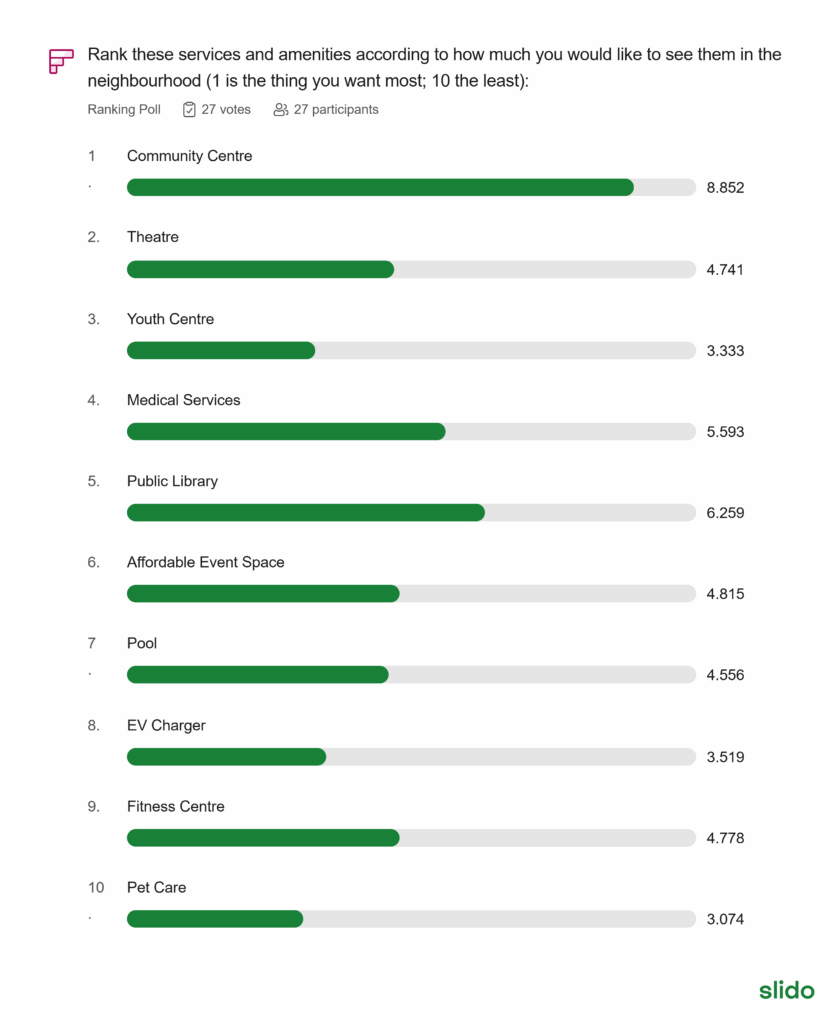
Task: Click the 3.074 score for Pet Care
Action: coord(725,920)
